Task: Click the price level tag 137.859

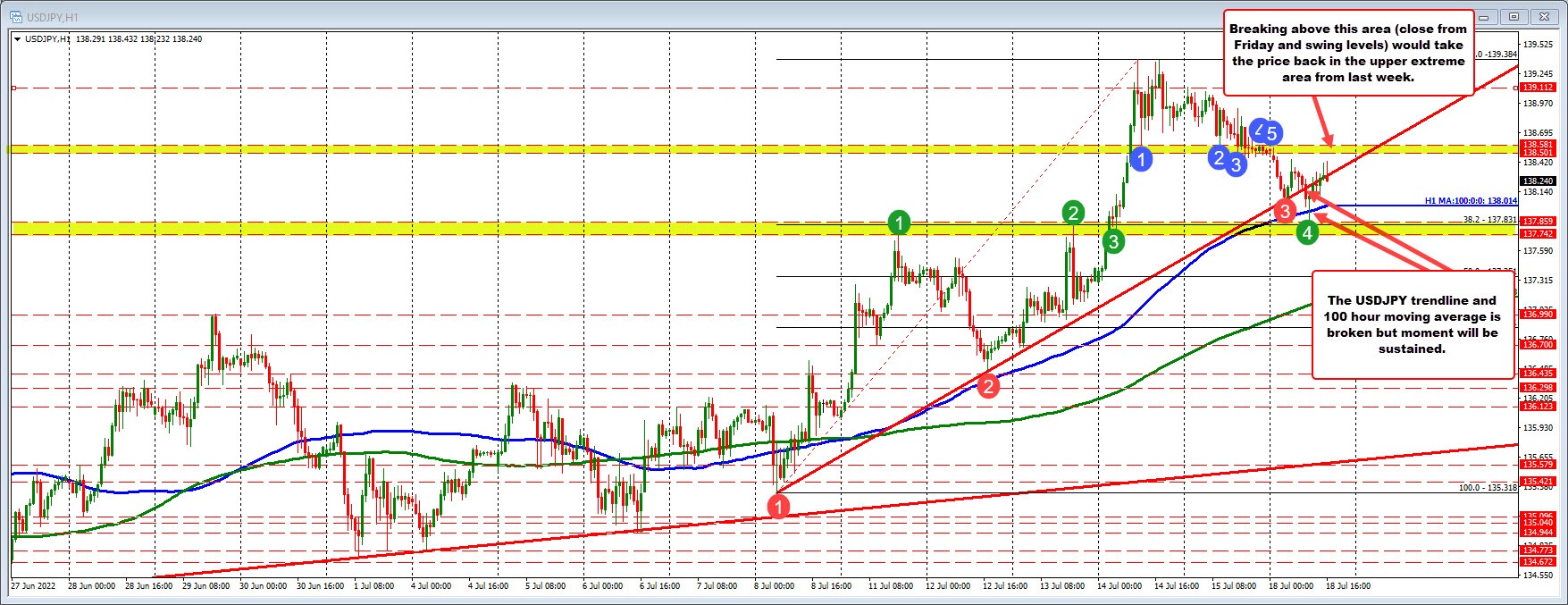Action: [x=1539, y=221]
